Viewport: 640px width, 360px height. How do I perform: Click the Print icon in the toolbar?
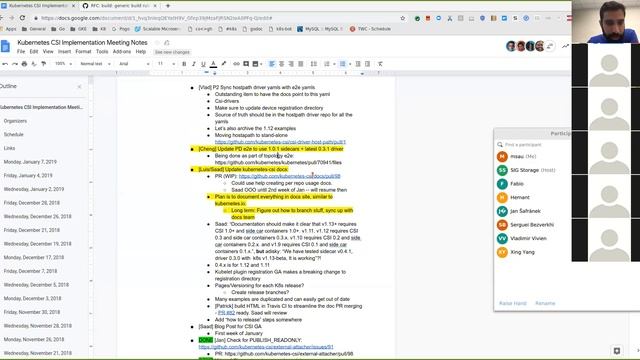24,64
